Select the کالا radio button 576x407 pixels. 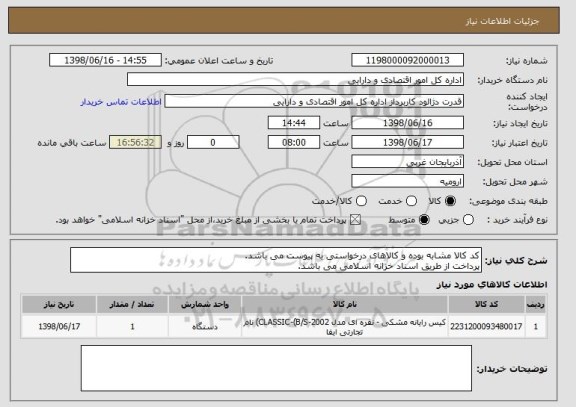pos(450,201)
